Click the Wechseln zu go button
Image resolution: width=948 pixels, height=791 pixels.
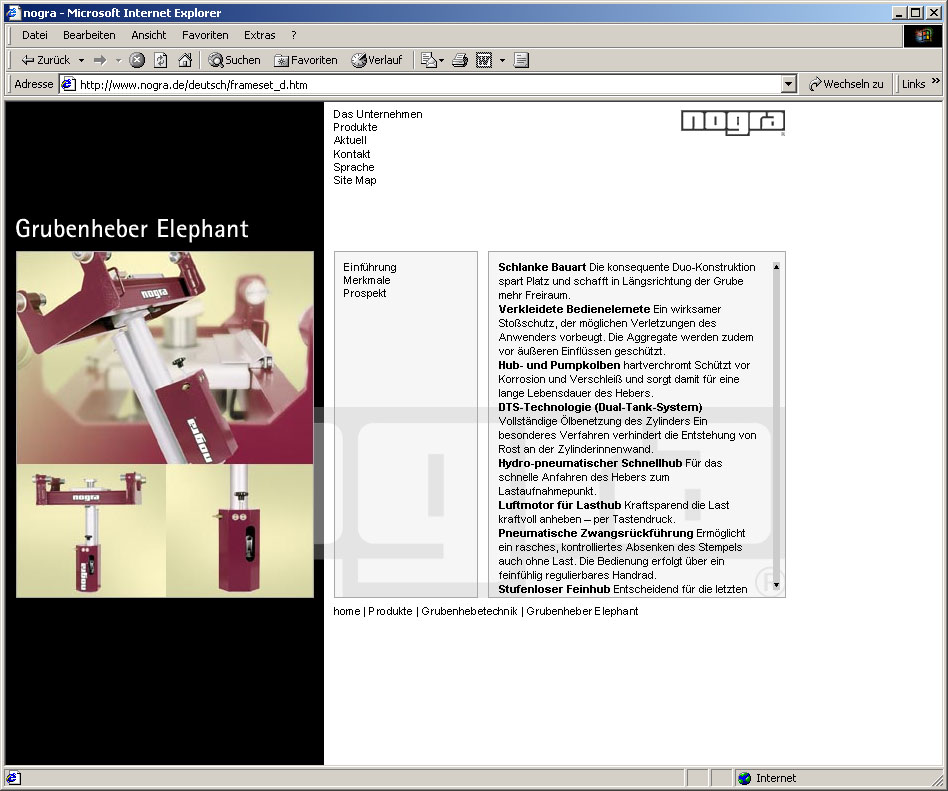tap(846, 84)
